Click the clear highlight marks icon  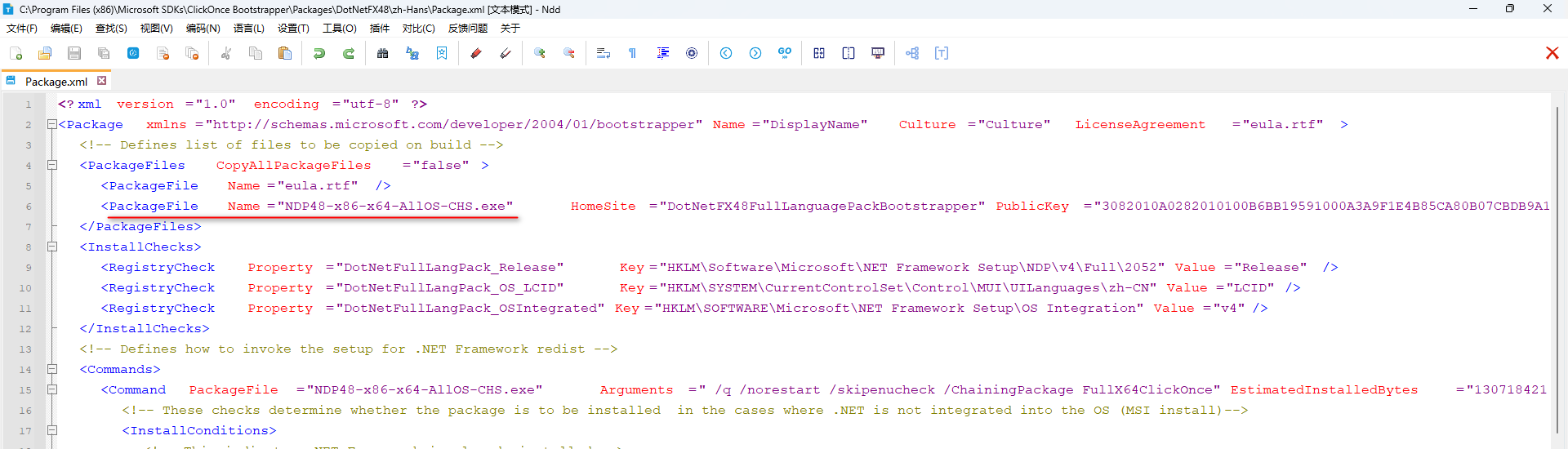pos(506,53)
